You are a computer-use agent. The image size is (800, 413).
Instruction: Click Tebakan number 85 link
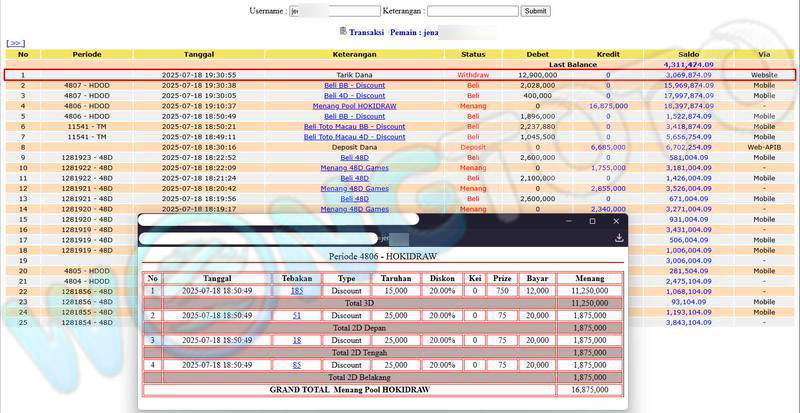pyautogui.click(x=297, y=365)
